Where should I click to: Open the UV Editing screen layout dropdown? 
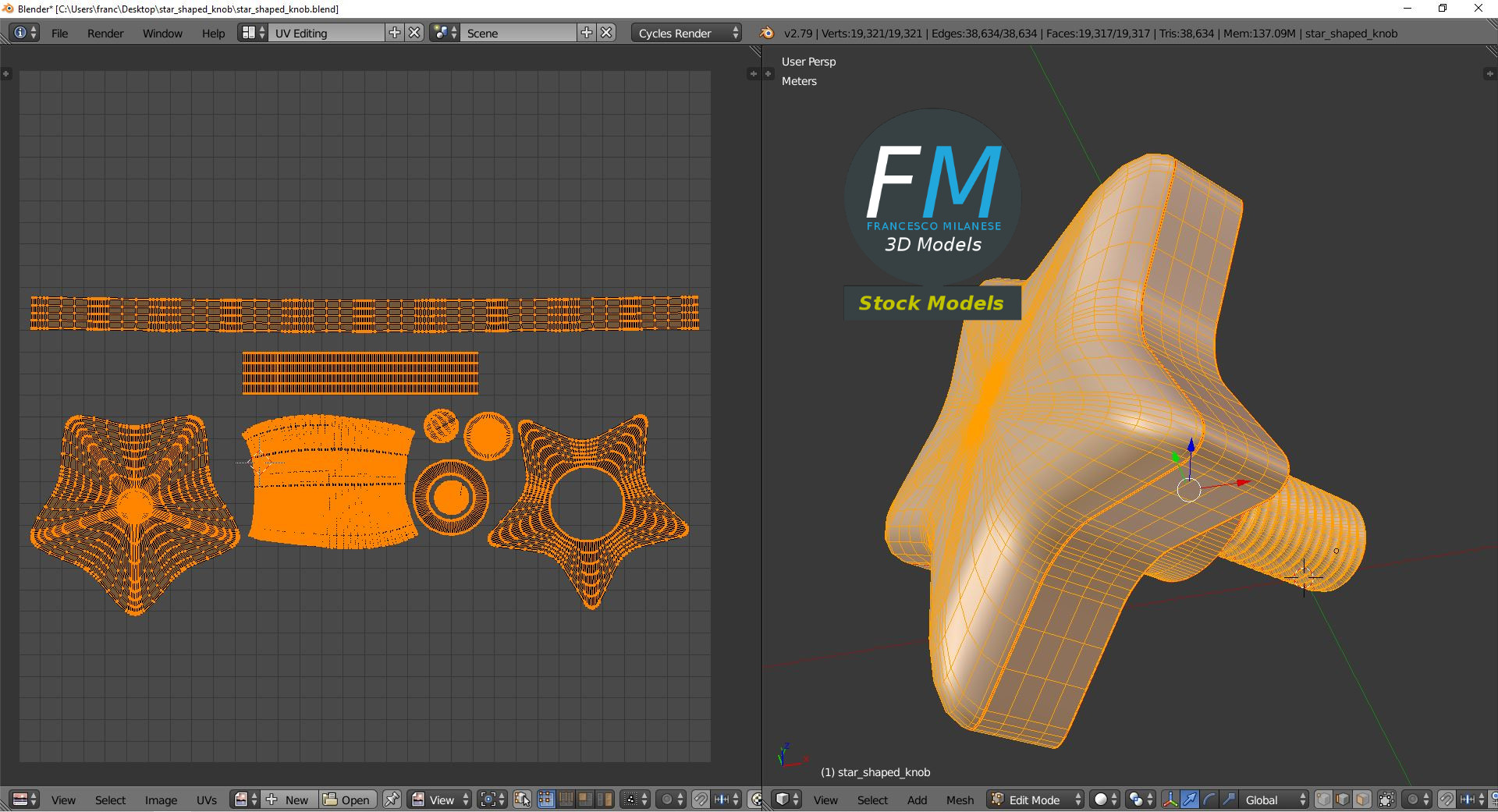pyautogui.click(x=328, y=33)
